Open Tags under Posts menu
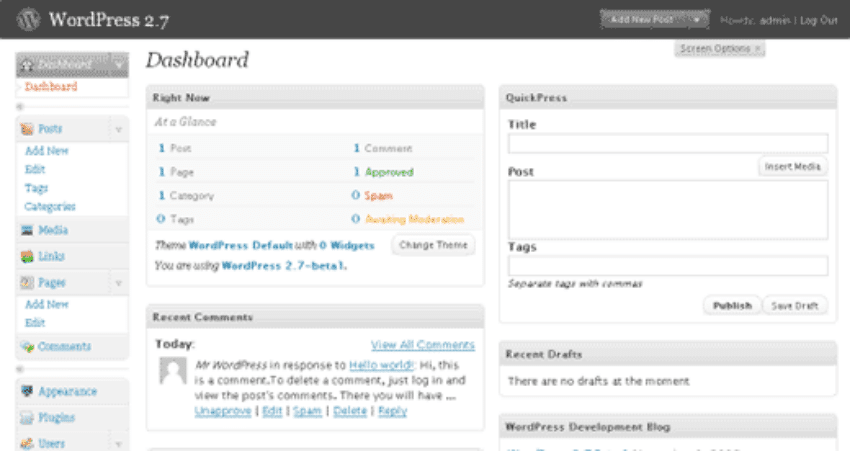This screenshot has width=850, height=451. [x=36, y=188]
